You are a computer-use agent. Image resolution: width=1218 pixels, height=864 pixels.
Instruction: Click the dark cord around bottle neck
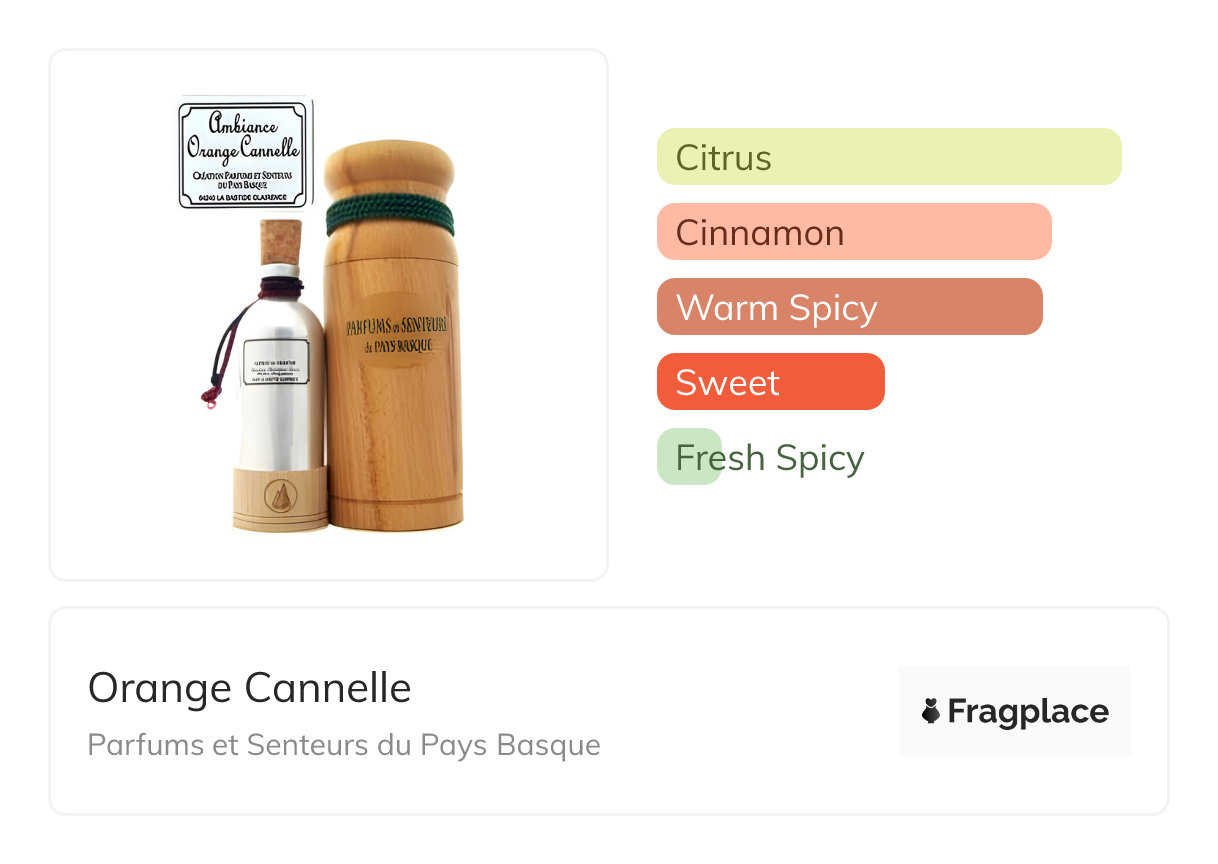point(280,286)
